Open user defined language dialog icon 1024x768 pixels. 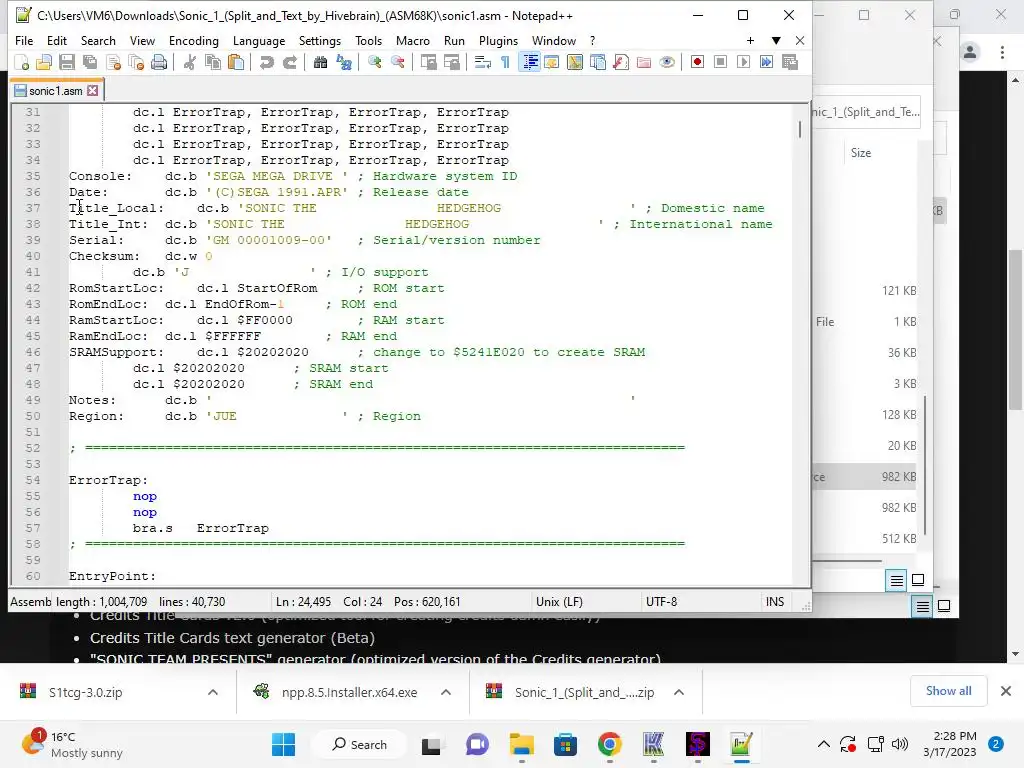coord(552,62)
